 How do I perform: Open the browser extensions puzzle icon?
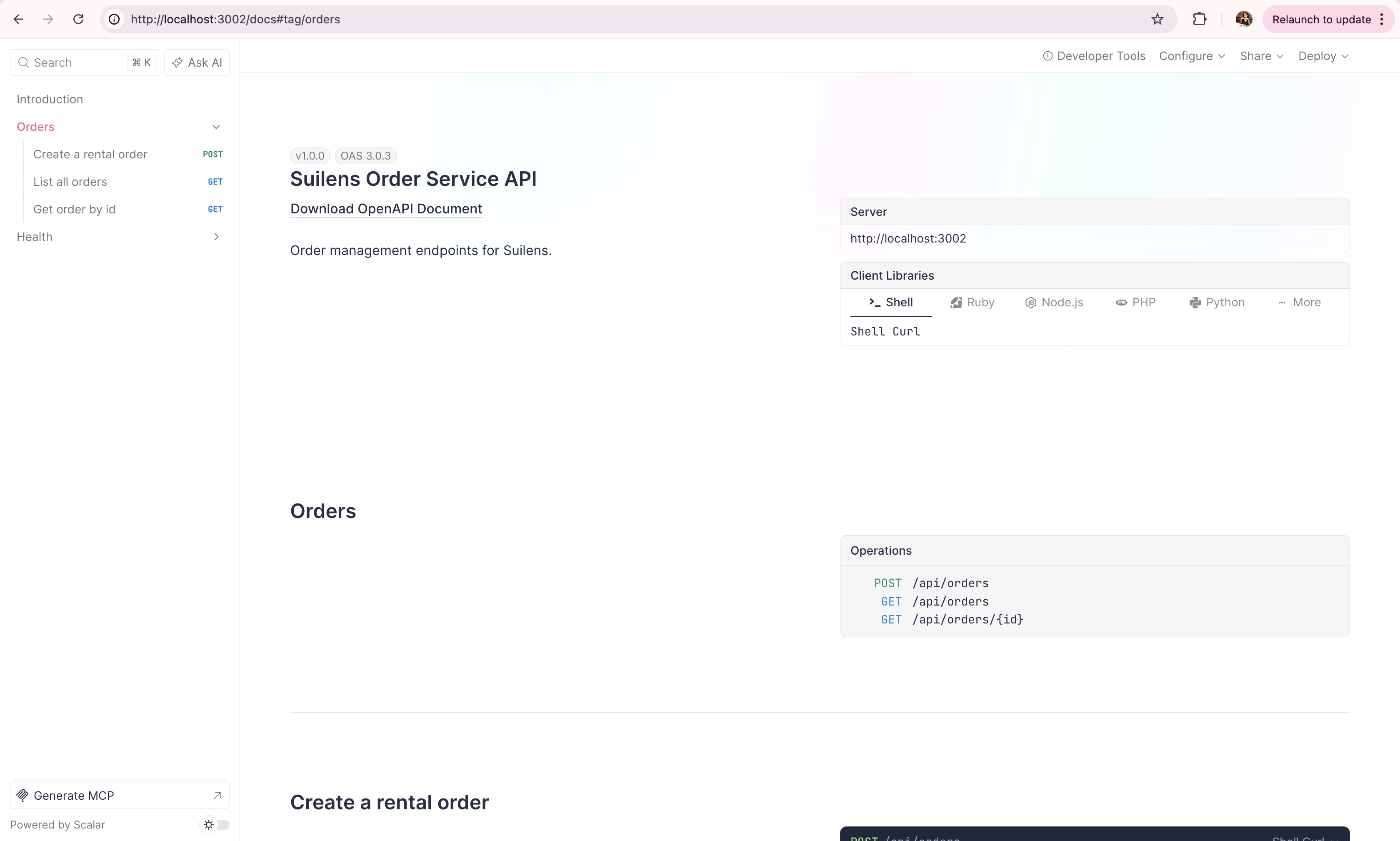(x=1199, y=19)
